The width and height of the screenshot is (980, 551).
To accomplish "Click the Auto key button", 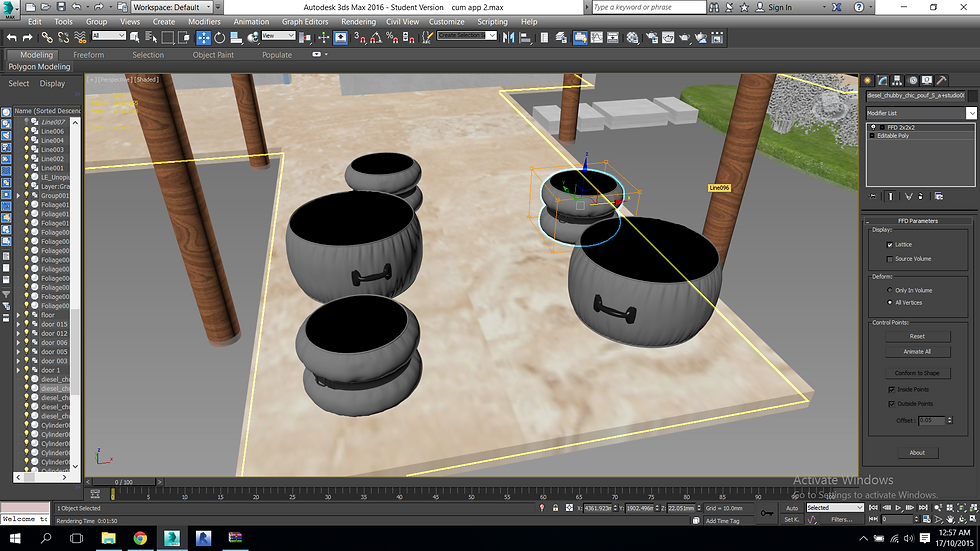I will coord(792,508).
